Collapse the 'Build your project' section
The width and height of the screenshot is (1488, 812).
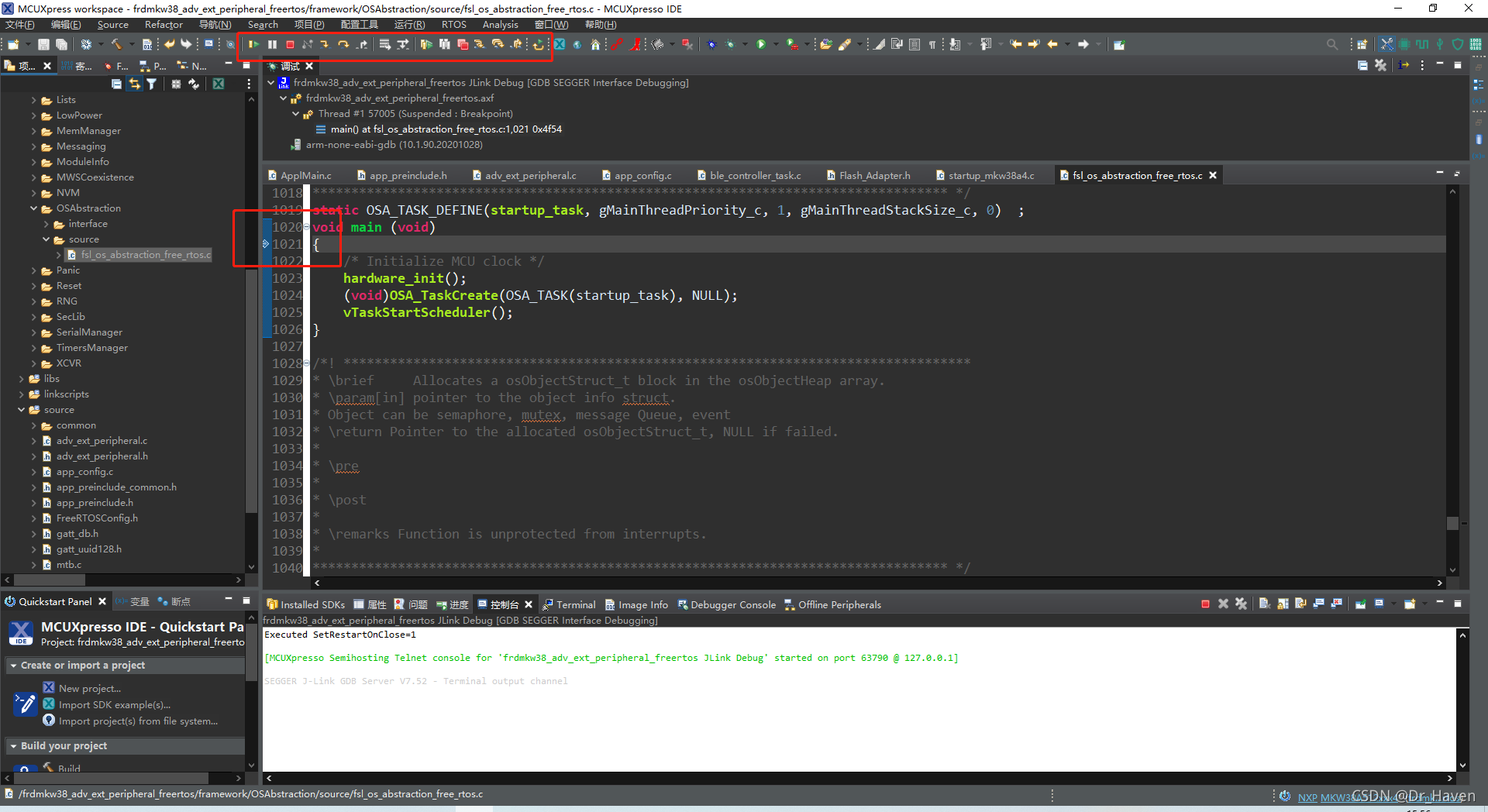[13, 746]
